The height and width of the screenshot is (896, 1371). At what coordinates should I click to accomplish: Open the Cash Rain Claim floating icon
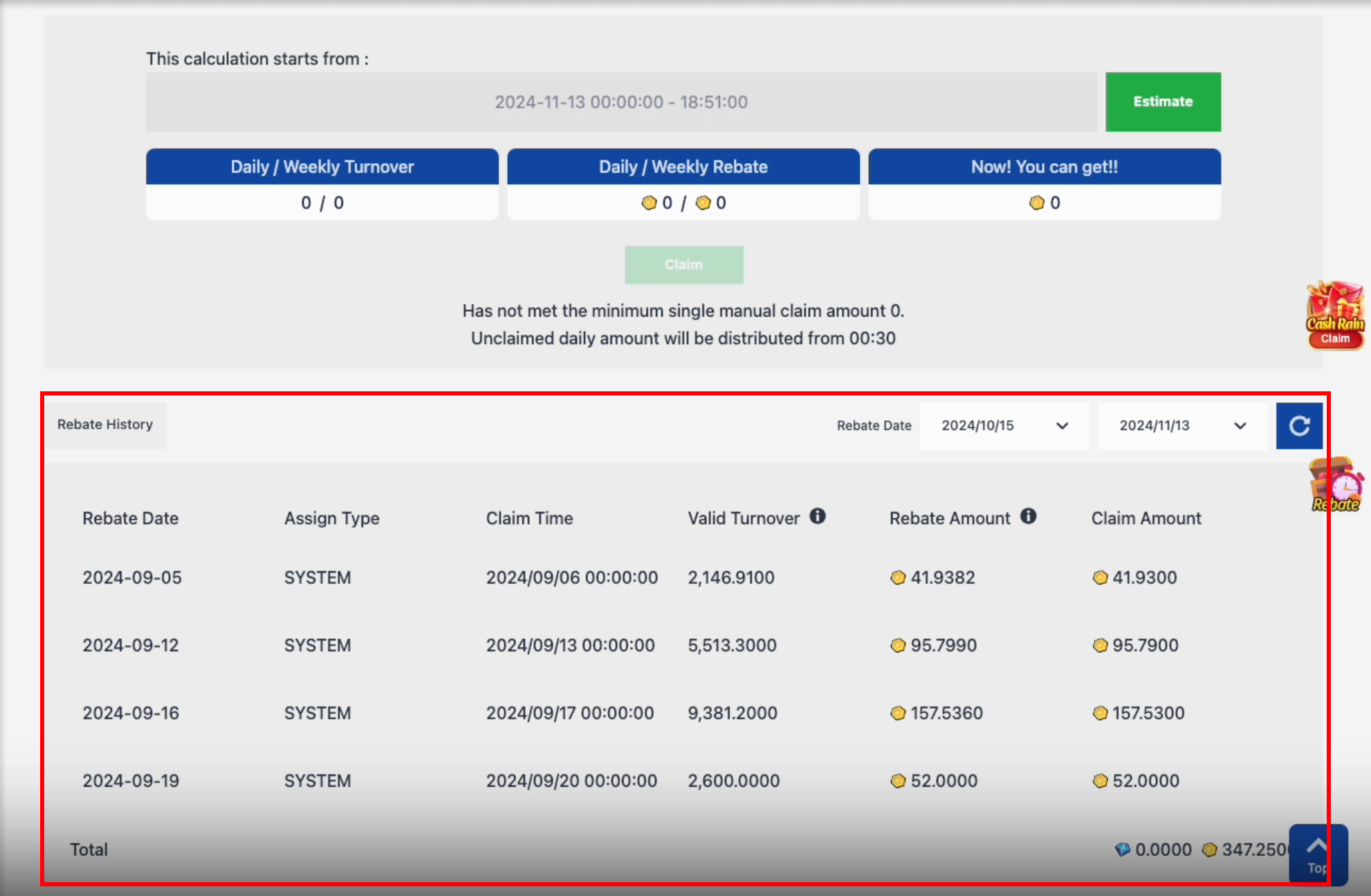click(x=1334, y=316)
